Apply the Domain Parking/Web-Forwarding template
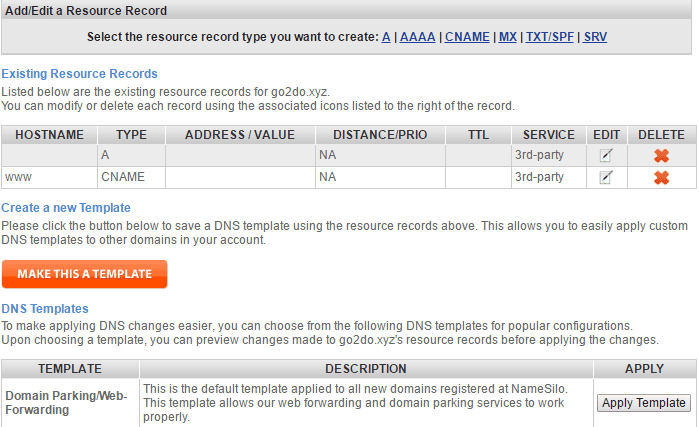This screenshot has width=699, height=427. (x=644, y=403)
